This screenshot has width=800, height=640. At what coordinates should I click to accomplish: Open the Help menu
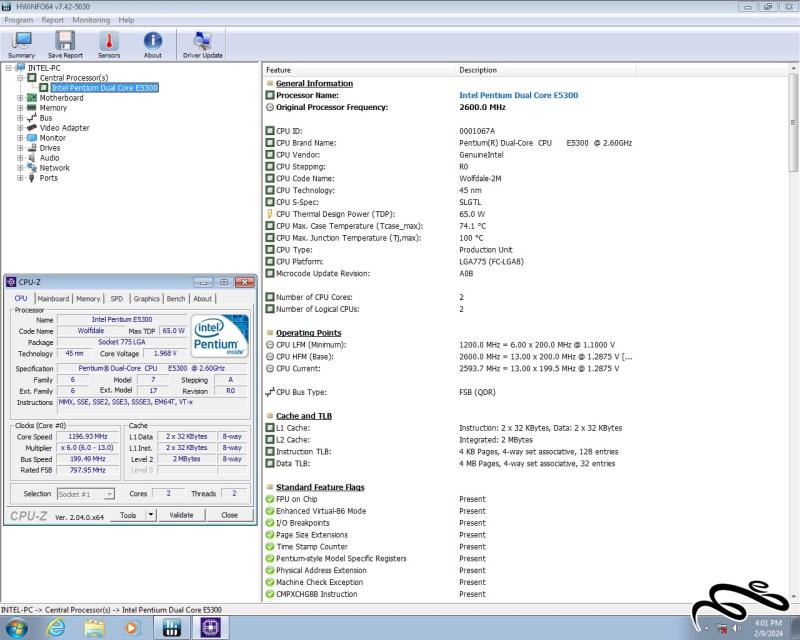[126, 20]
